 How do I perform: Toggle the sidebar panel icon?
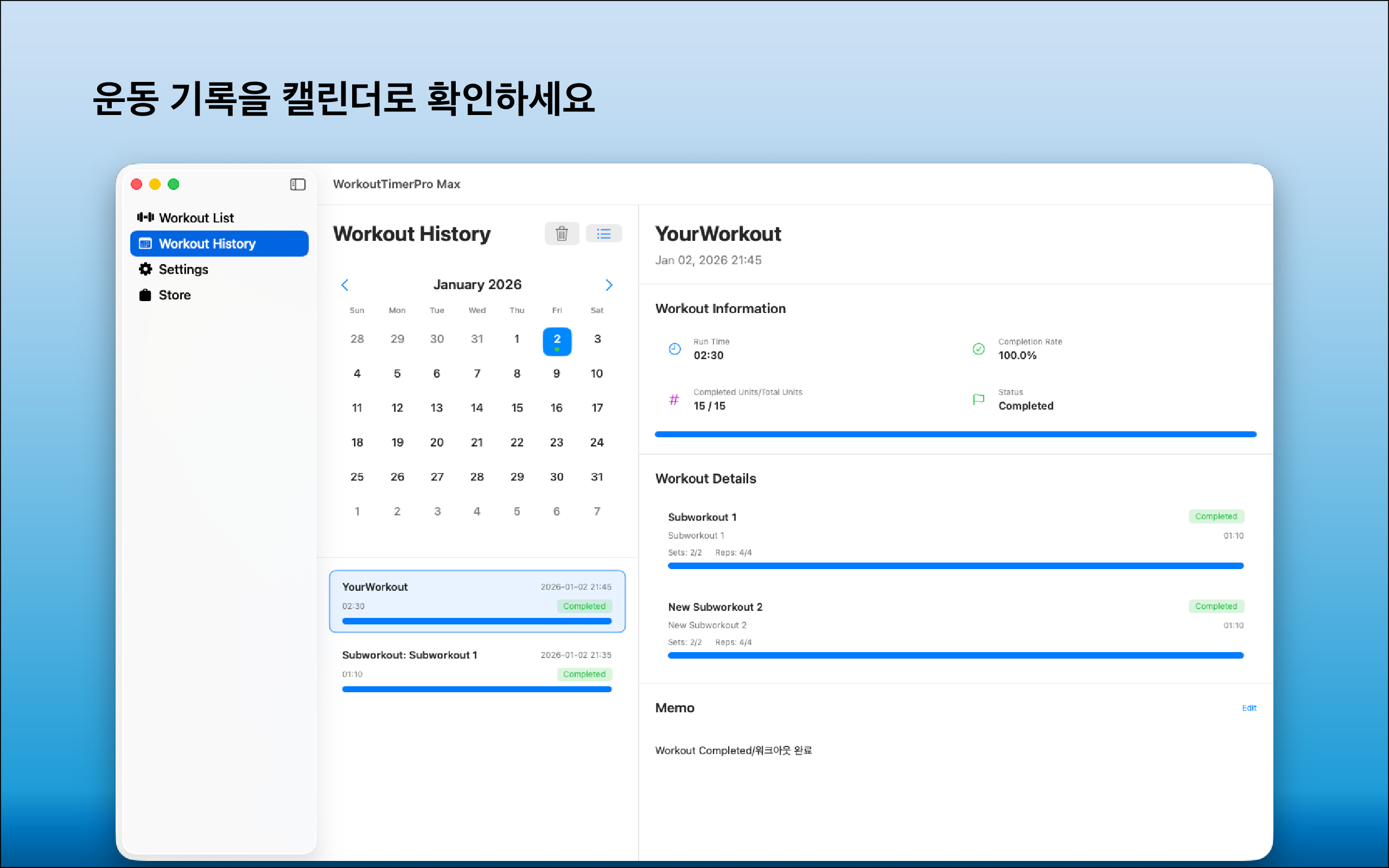point(297,184)
